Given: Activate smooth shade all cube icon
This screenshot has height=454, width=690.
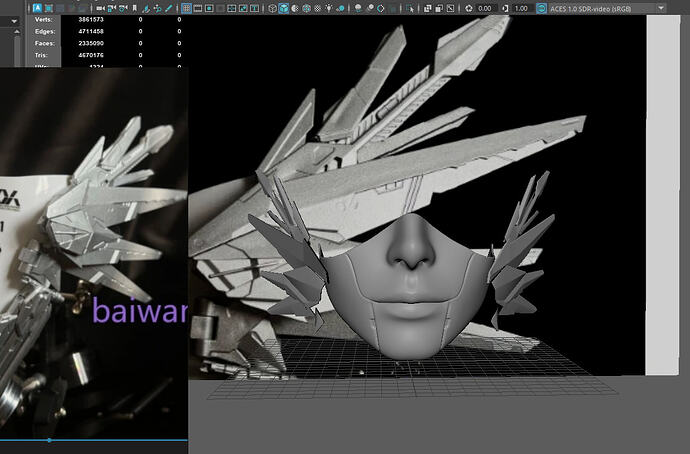Looking at the screenshot, I should tap(284, 8).
